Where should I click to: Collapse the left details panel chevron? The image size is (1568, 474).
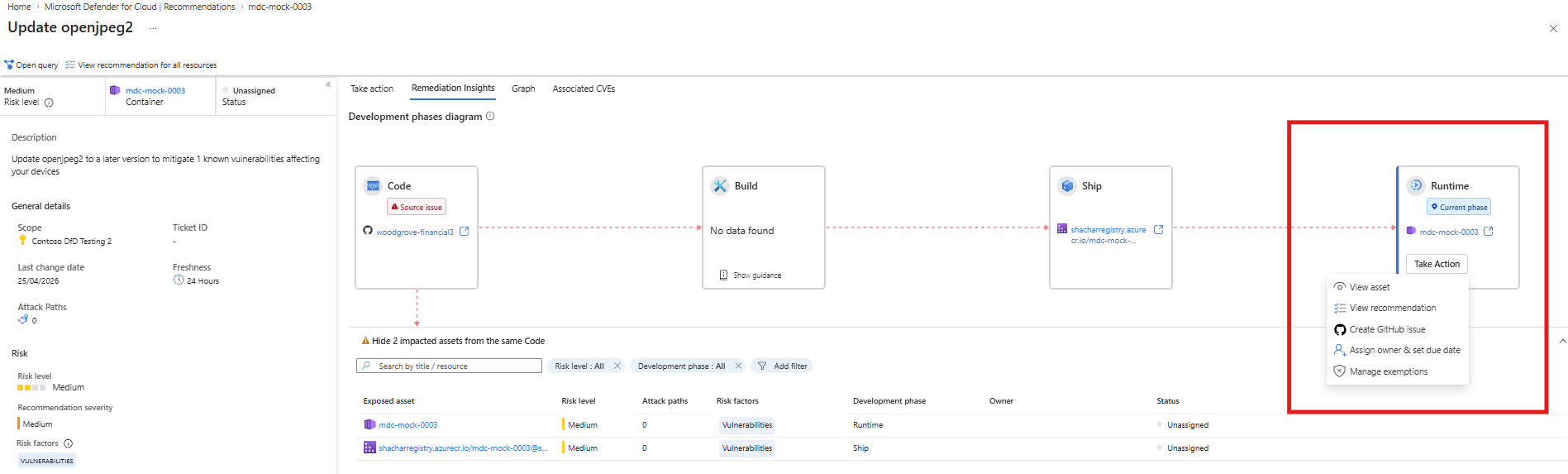(328, 84)
